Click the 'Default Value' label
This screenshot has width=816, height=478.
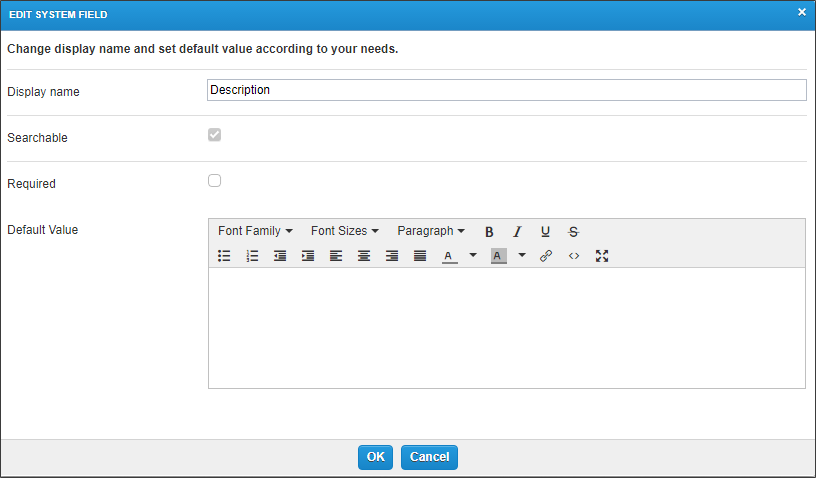(x=43, y=230)
